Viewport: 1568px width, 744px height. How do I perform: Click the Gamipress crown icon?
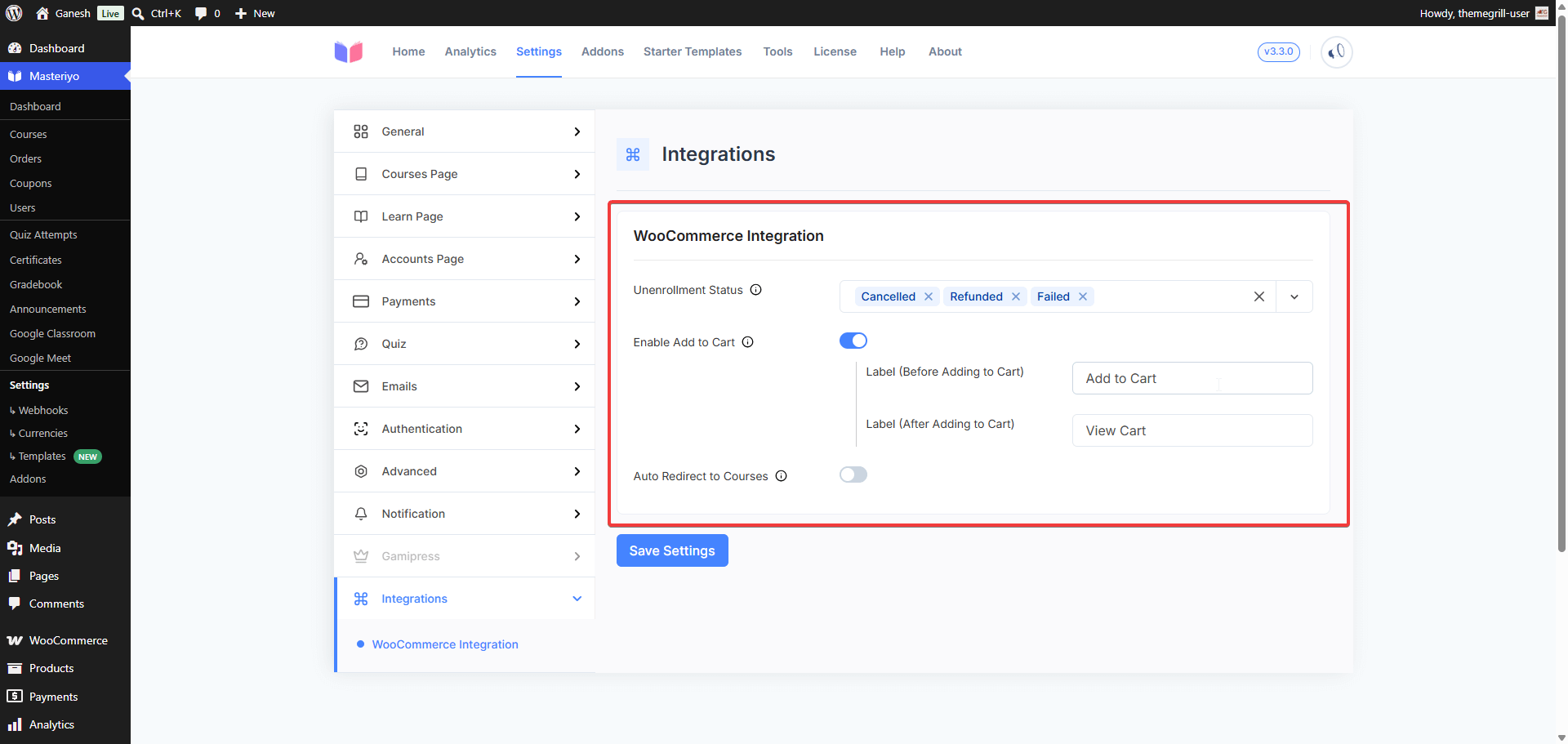[361, 556]
